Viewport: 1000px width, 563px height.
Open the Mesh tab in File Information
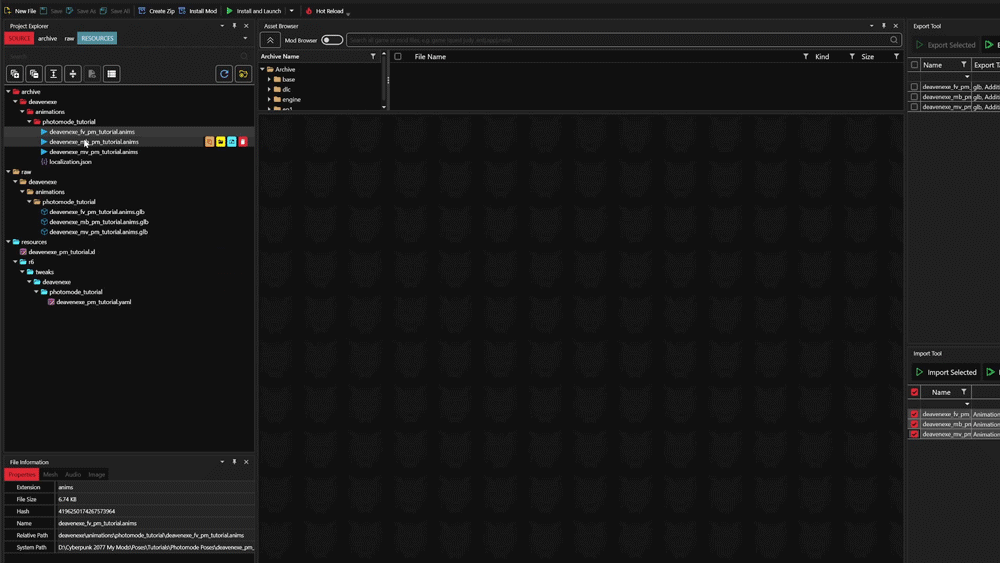point(50,474)
